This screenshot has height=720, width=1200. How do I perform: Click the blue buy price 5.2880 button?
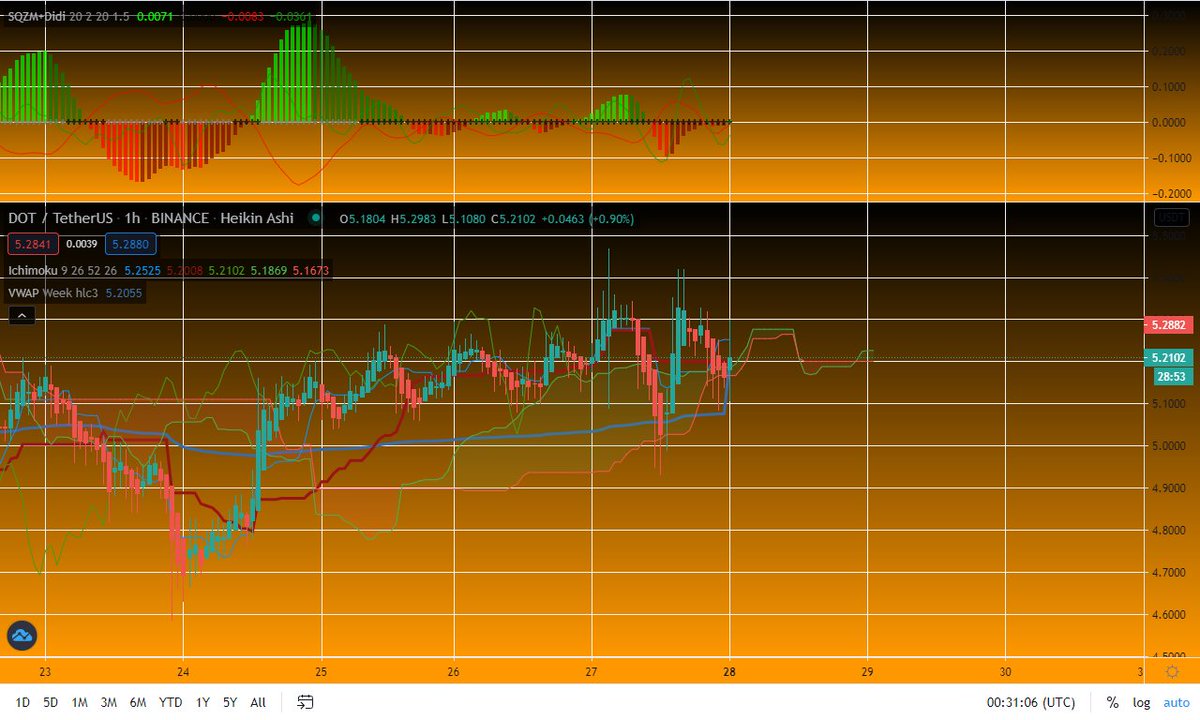coord(132,243)
